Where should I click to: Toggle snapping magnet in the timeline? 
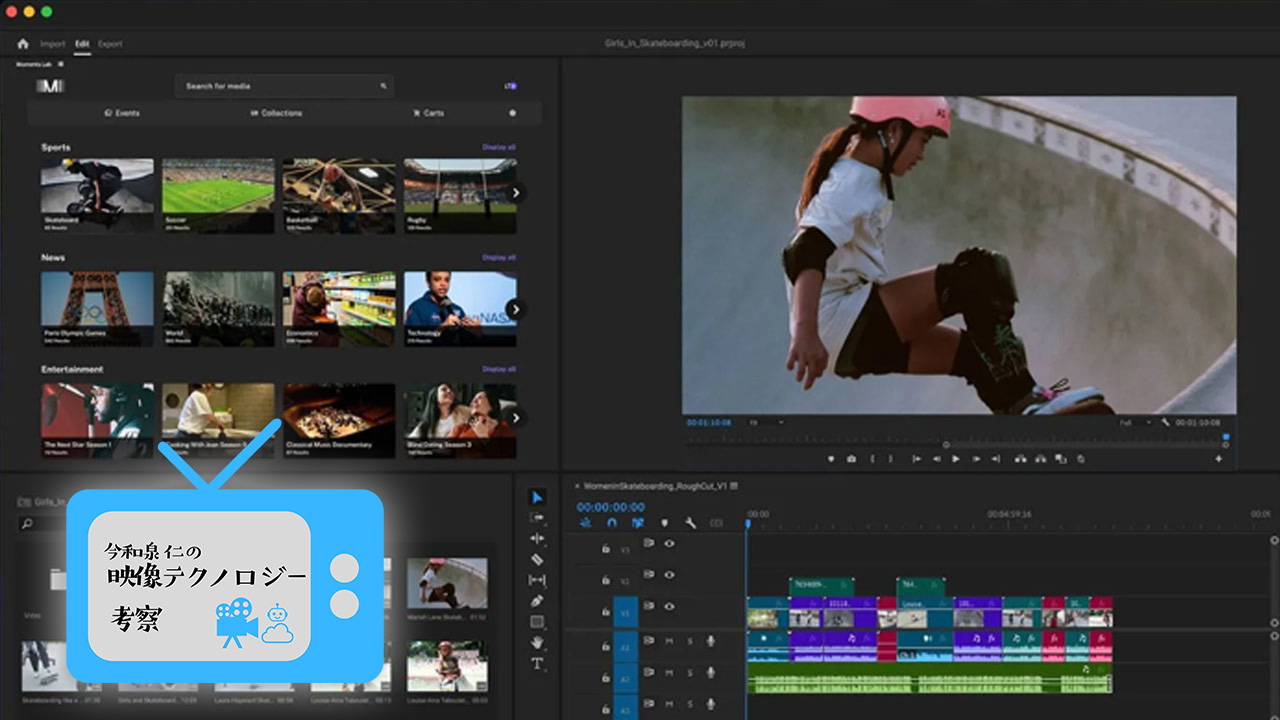(612, 523)
